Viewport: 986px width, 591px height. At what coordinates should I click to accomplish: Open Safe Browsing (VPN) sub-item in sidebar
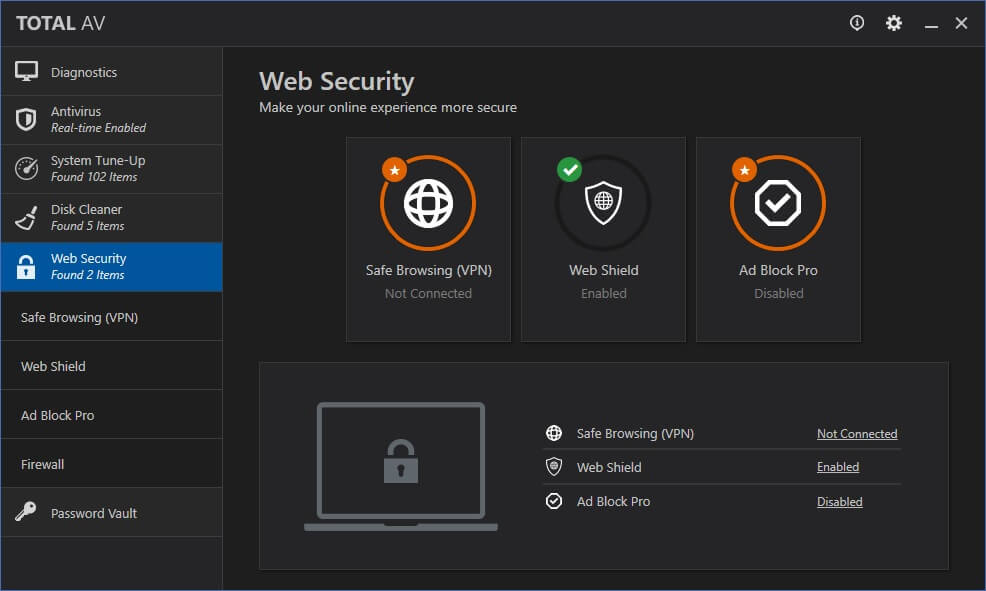[x=111, y=317]
